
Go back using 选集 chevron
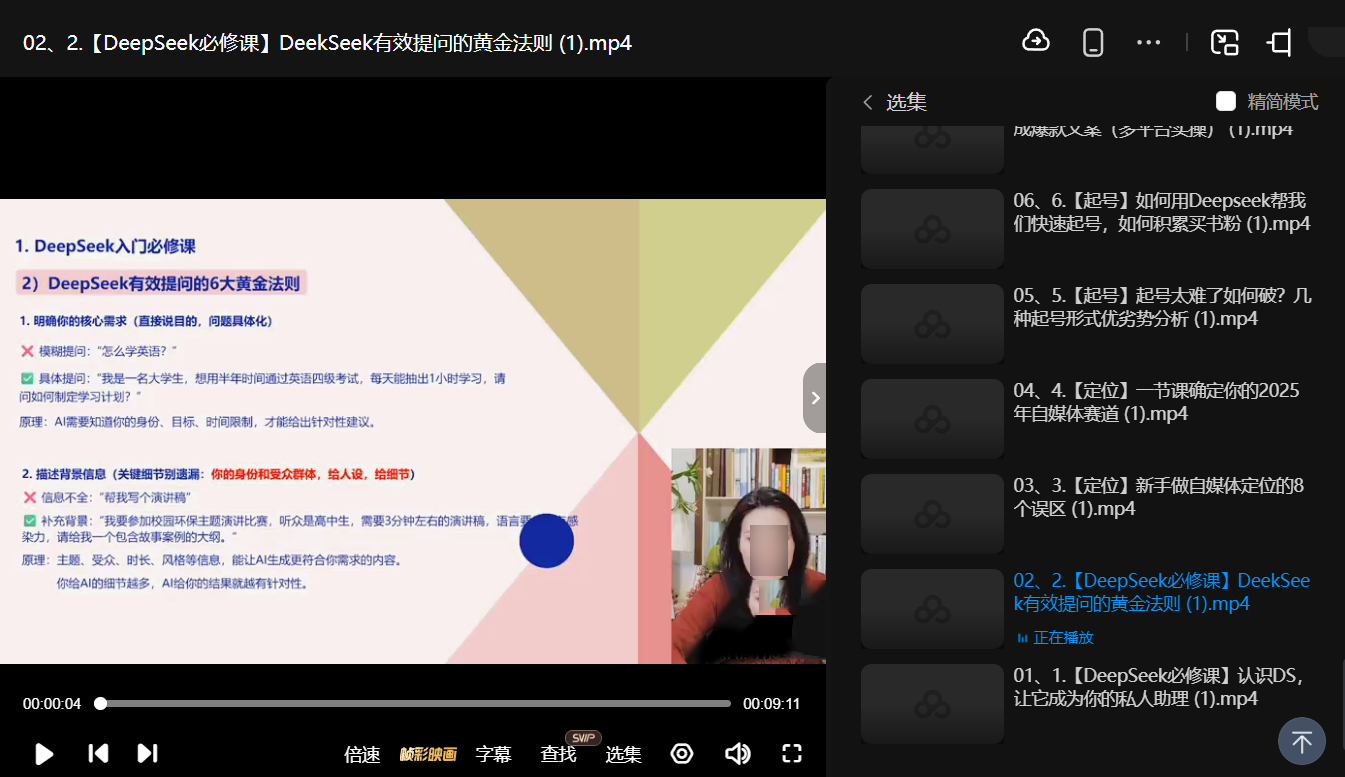point(868,102)
